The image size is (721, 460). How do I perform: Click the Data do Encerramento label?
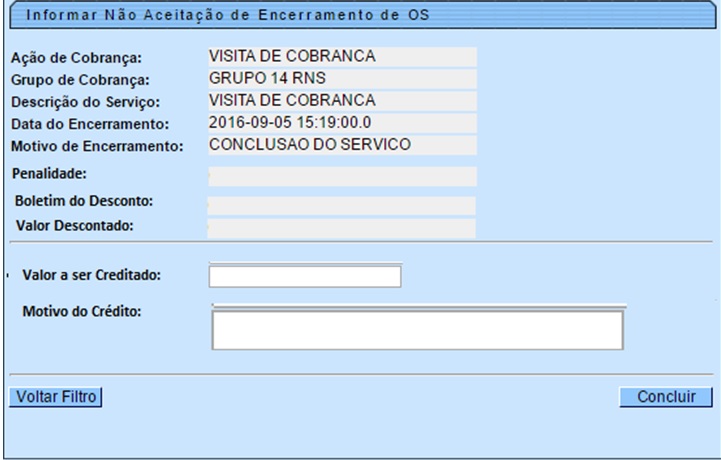[89, 124]
